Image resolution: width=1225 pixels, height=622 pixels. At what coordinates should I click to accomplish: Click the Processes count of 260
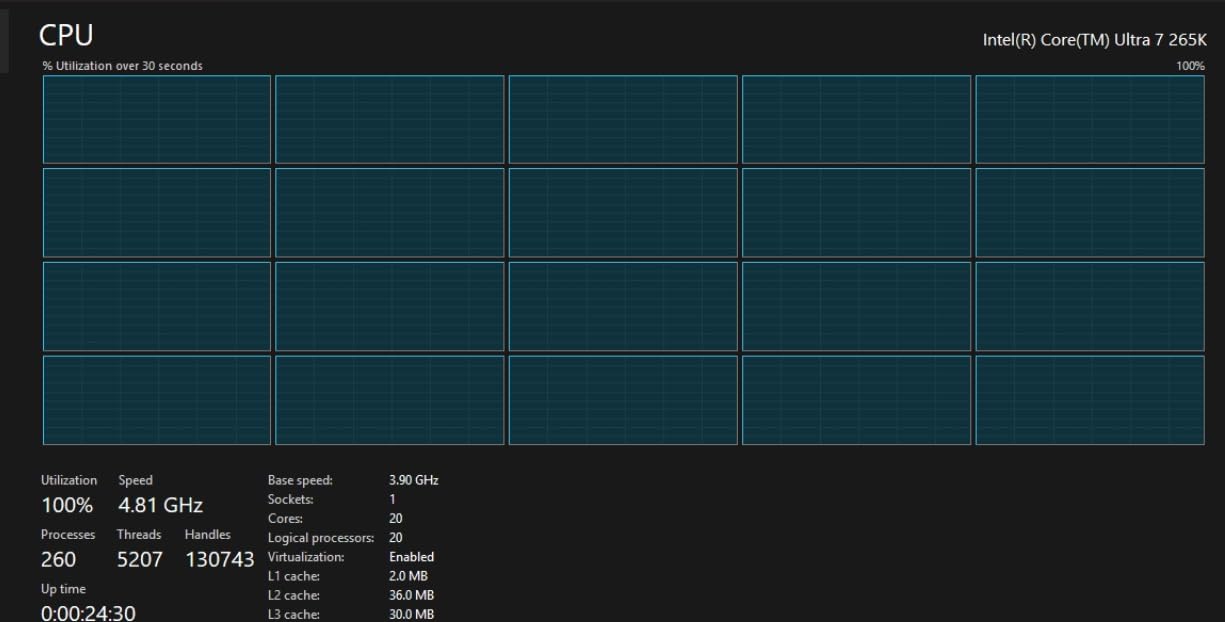(58, 560)
